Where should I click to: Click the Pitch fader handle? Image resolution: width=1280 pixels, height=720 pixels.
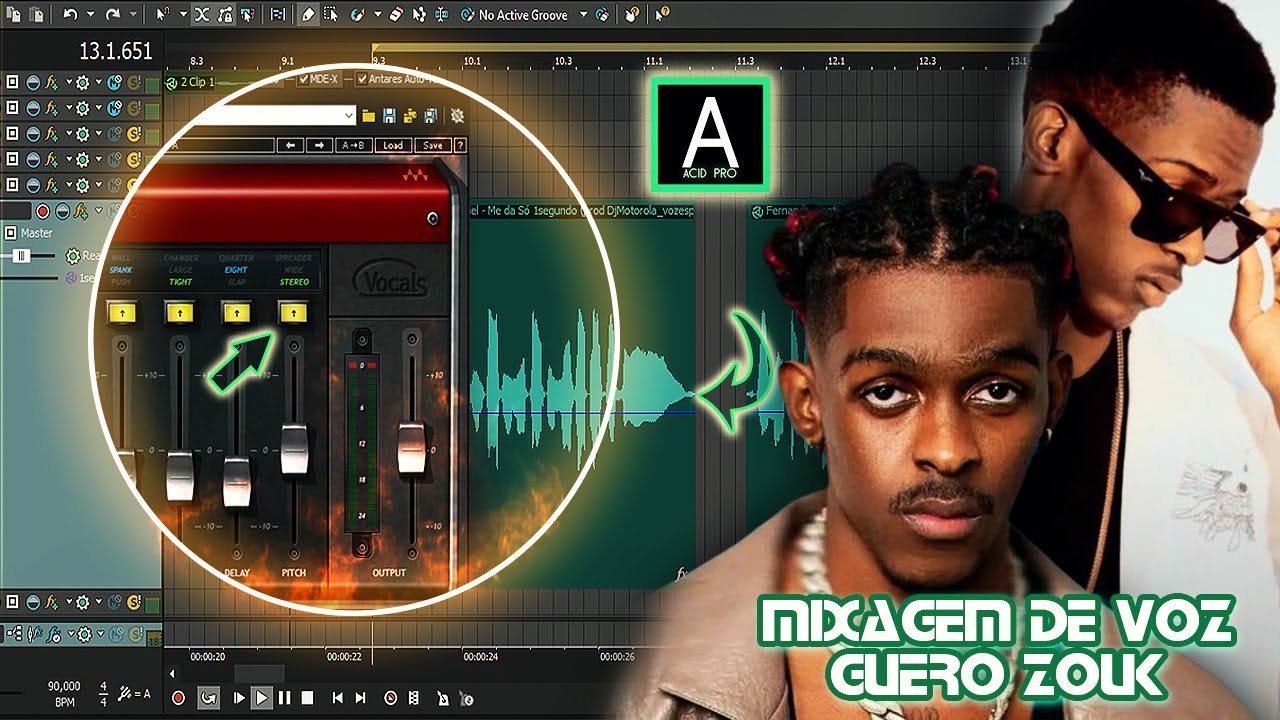click(x=294, y=449)
